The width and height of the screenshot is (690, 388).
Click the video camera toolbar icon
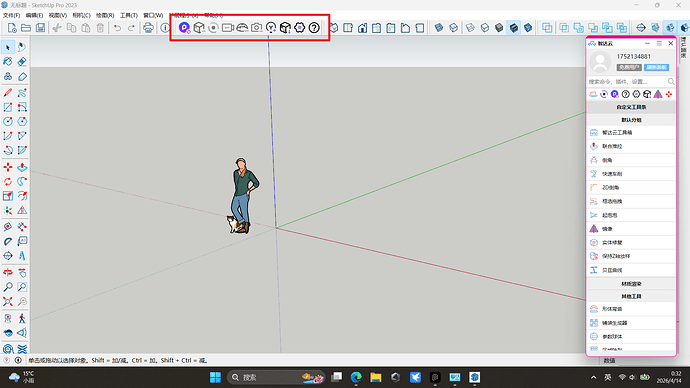point(228,28)
